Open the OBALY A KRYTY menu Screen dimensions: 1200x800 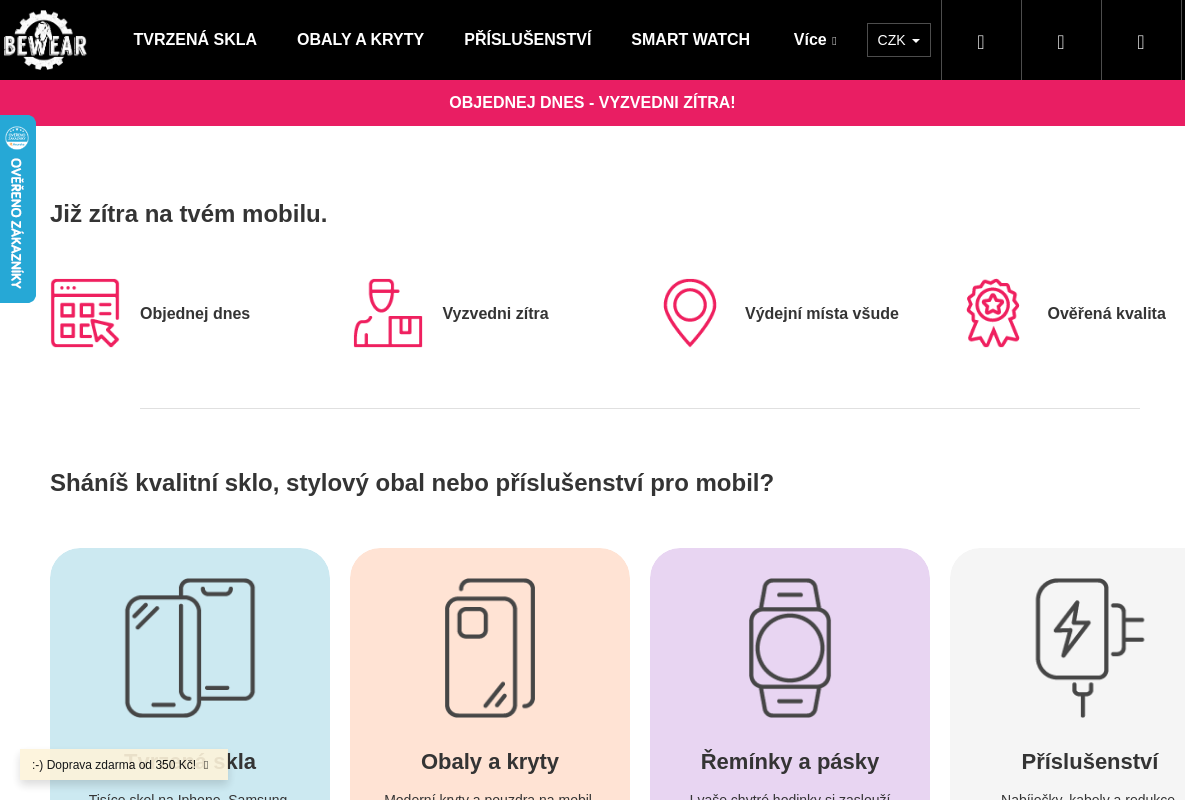coord(360,40)
